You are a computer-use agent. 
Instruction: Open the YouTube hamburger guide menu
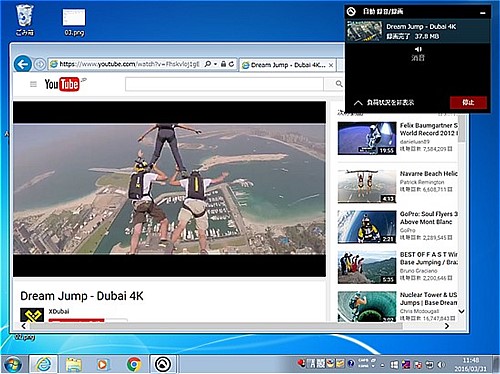click(33, 84)
